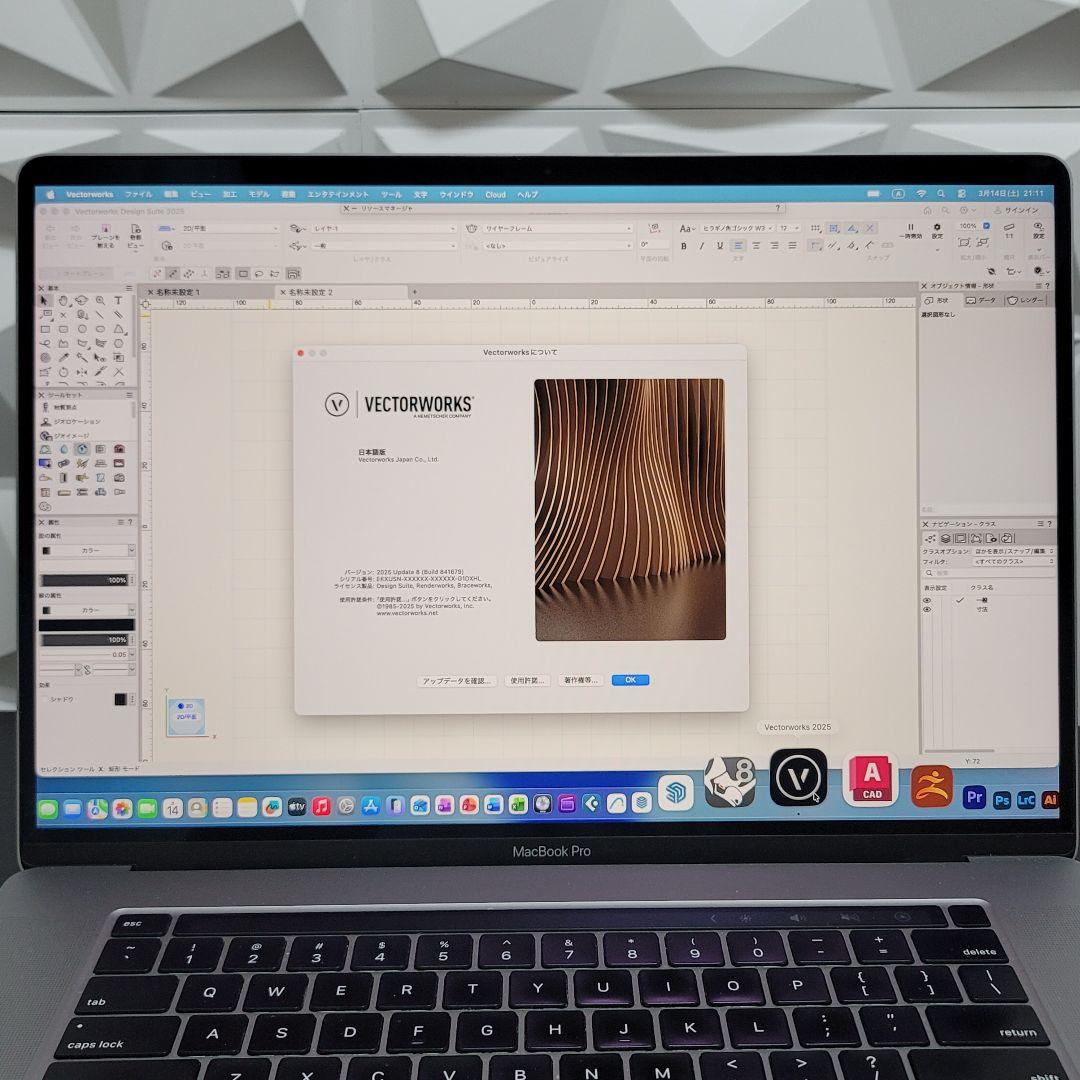Open the 2D/平面 plane dropdown
This screenshot has height=1080, width=1080.
point(229,228)
